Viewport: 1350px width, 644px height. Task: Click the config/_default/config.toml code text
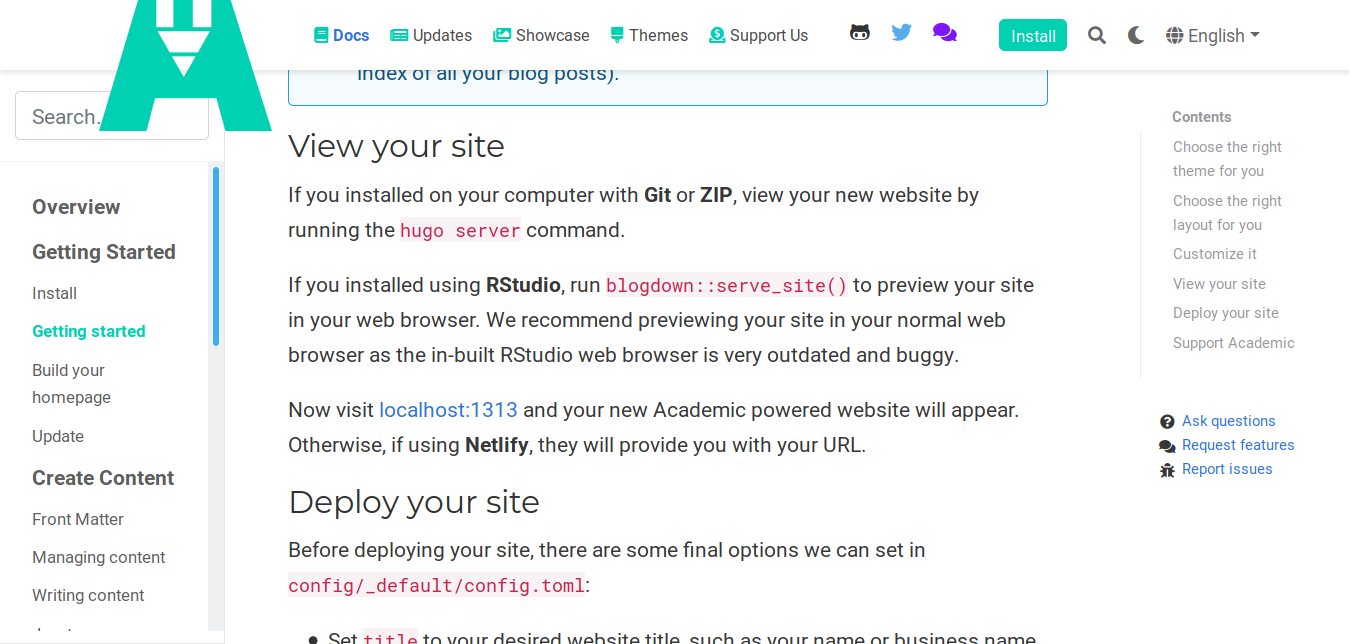pyautogui.click(x=436, y=585)
